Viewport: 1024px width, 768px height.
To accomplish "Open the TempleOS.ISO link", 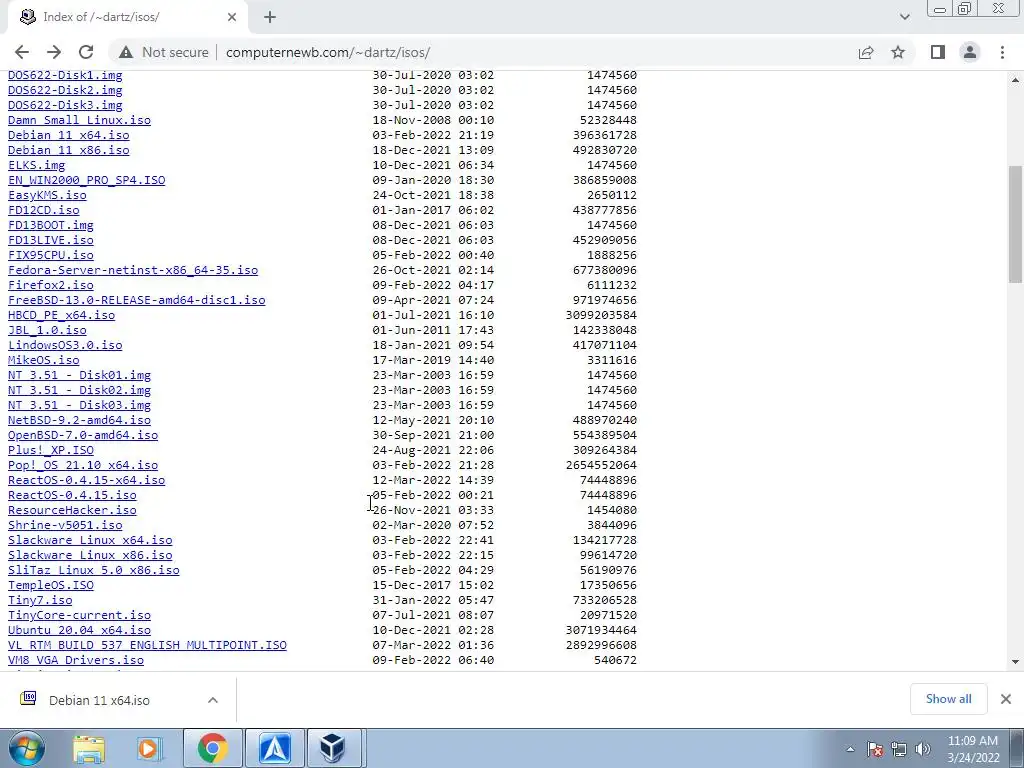I will (x=50, y=586).
